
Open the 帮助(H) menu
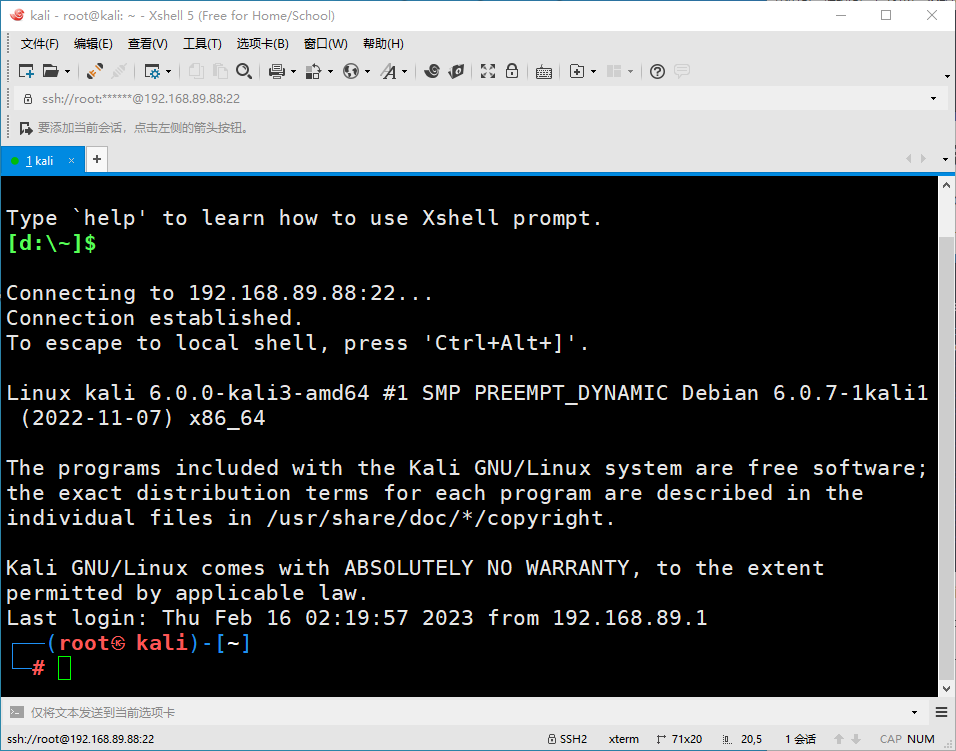tap(383, 44)
